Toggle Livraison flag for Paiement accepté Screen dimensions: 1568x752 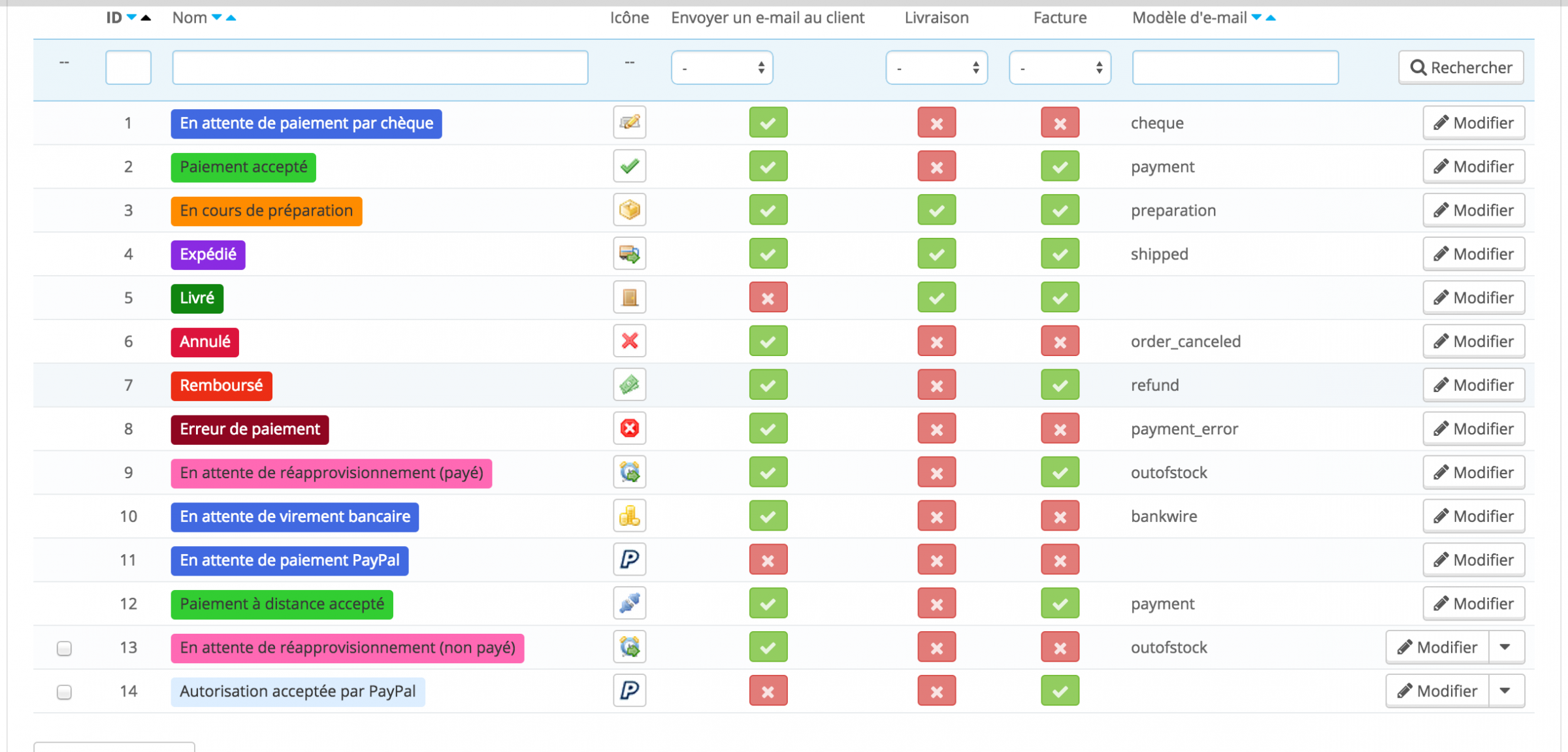[x=937, y=167]
